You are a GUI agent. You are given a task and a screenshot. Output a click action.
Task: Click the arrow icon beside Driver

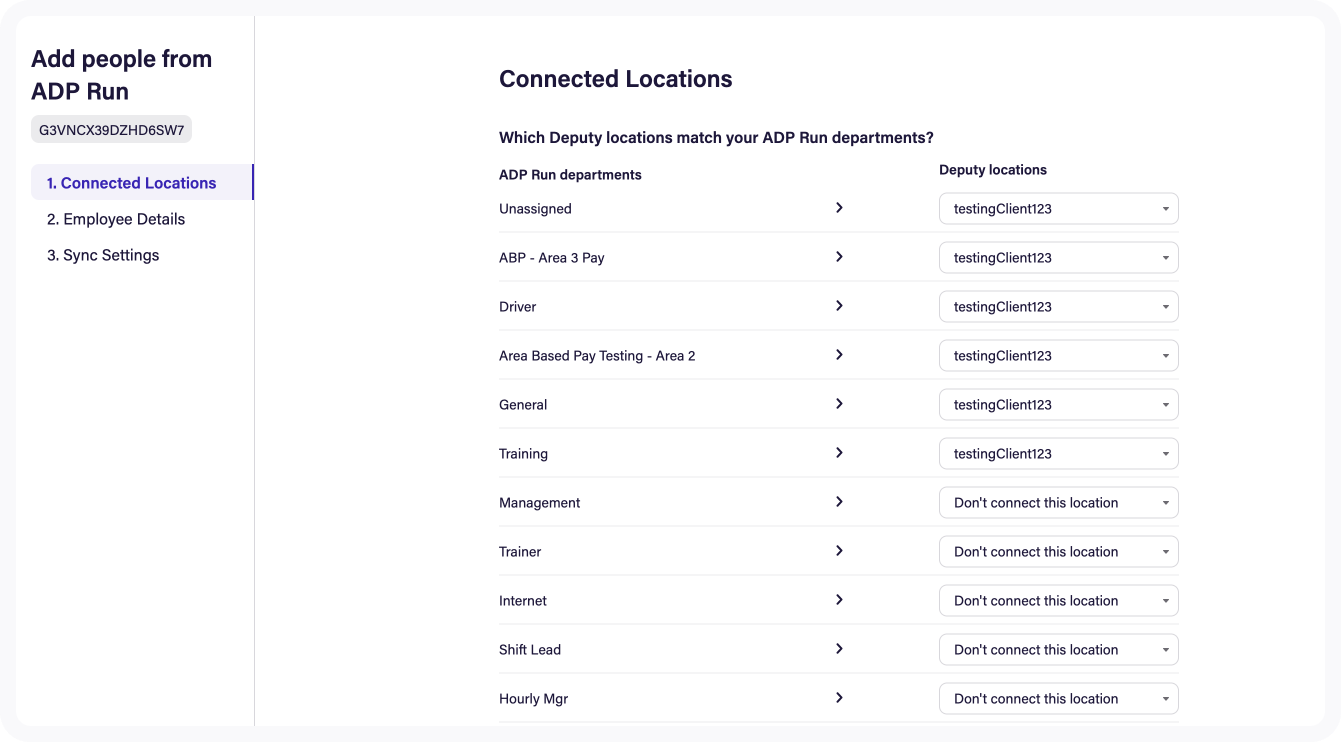[x=839, y=306]
